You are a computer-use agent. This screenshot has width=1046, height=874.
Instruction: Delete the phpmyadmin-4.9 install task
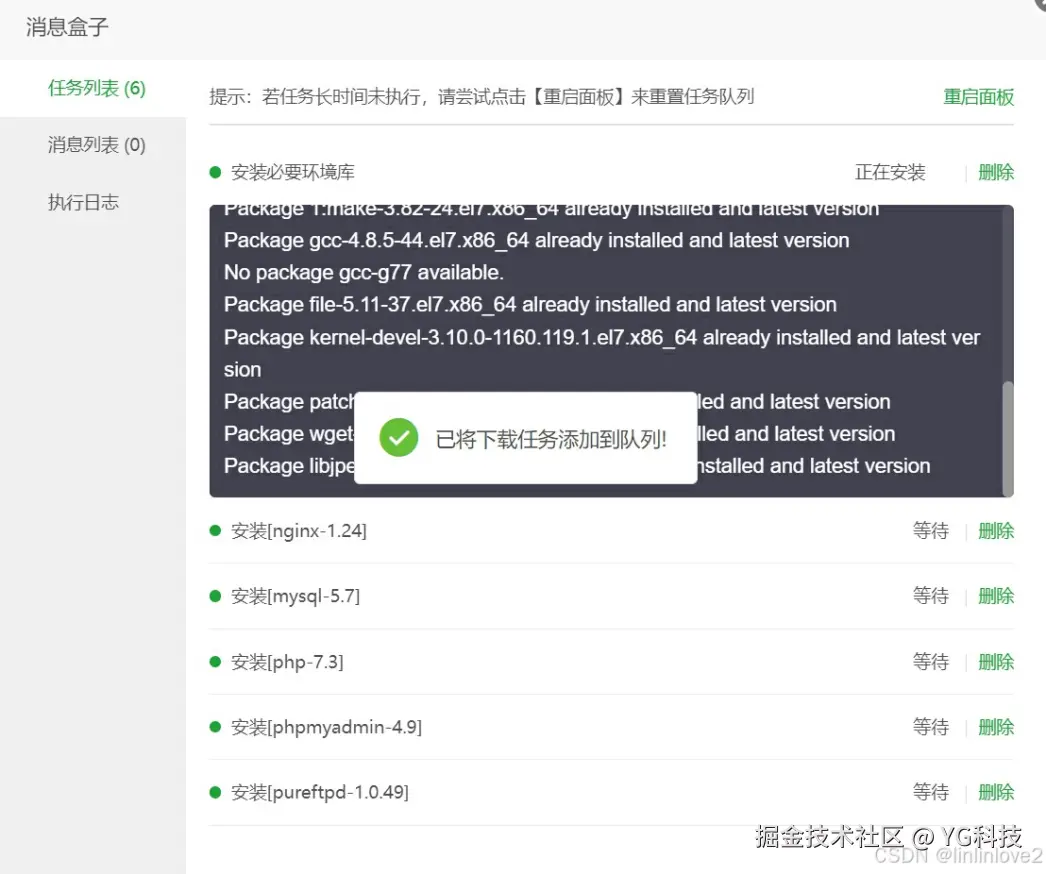(x=996, y=727)
